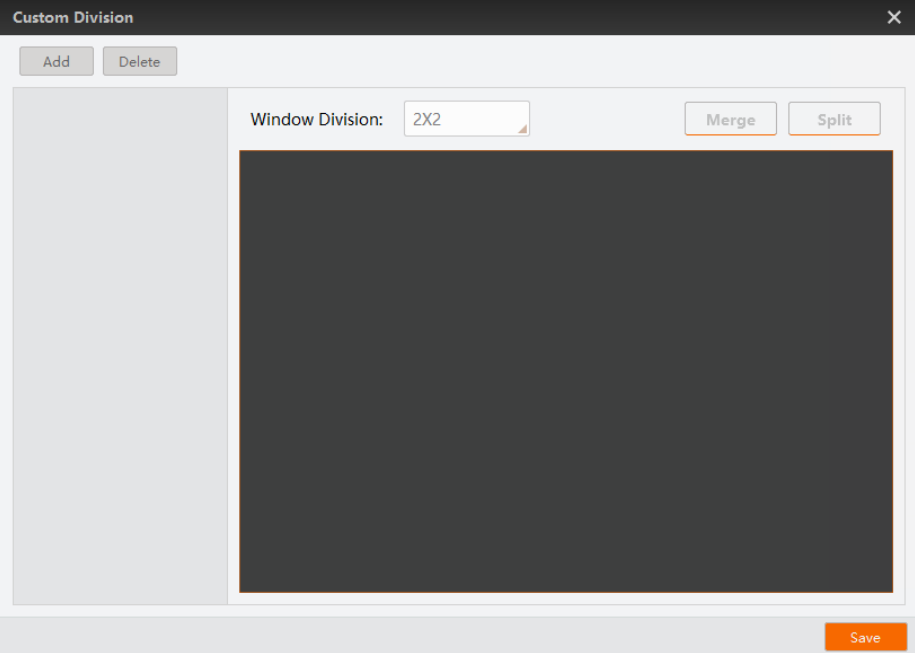Click the gray footer bar beside Save
Screen dimensions: 915x653
click(408, 636)
